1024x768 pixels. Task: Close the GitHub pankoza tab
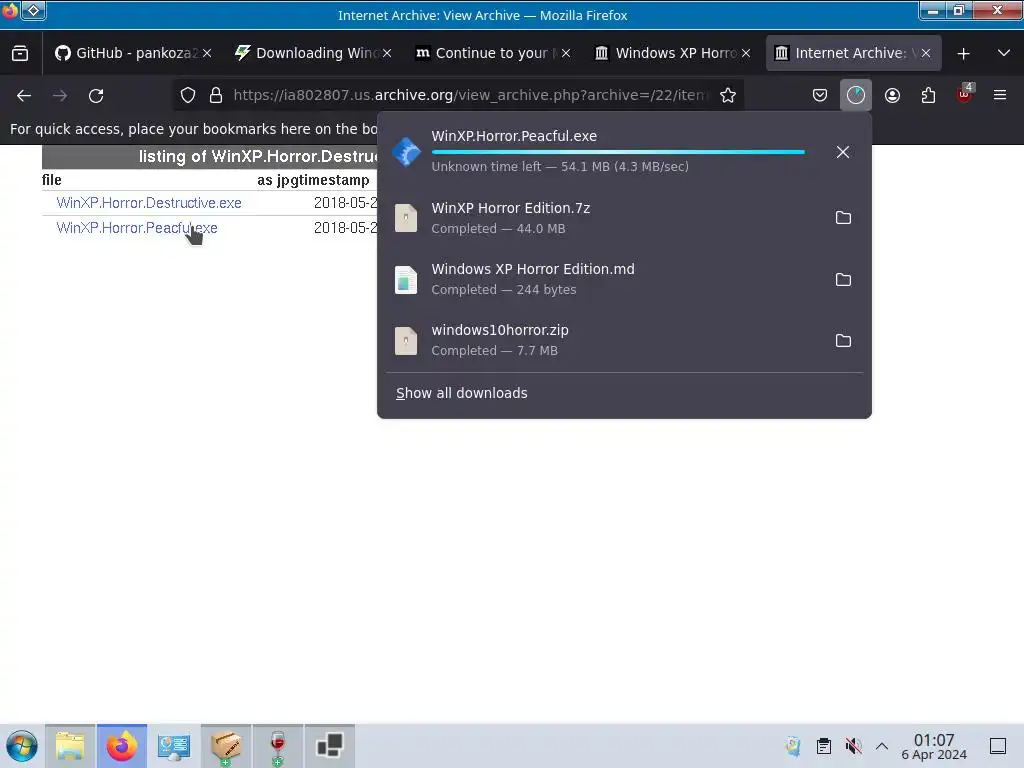[x=207, y=54]
